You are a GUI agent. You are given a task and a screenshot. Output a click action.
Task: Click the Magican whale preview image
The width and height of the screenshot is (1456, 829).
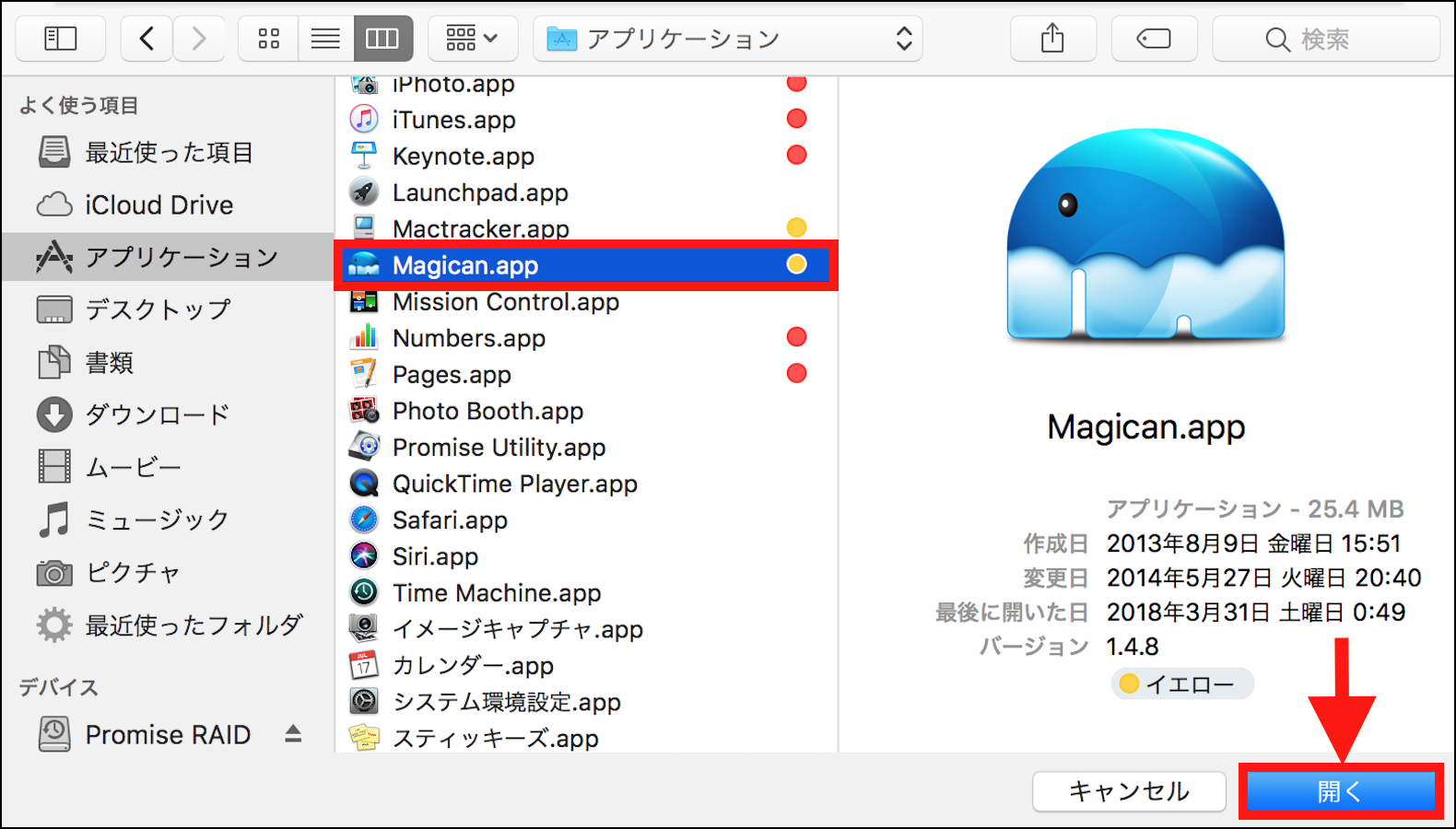1145,237
